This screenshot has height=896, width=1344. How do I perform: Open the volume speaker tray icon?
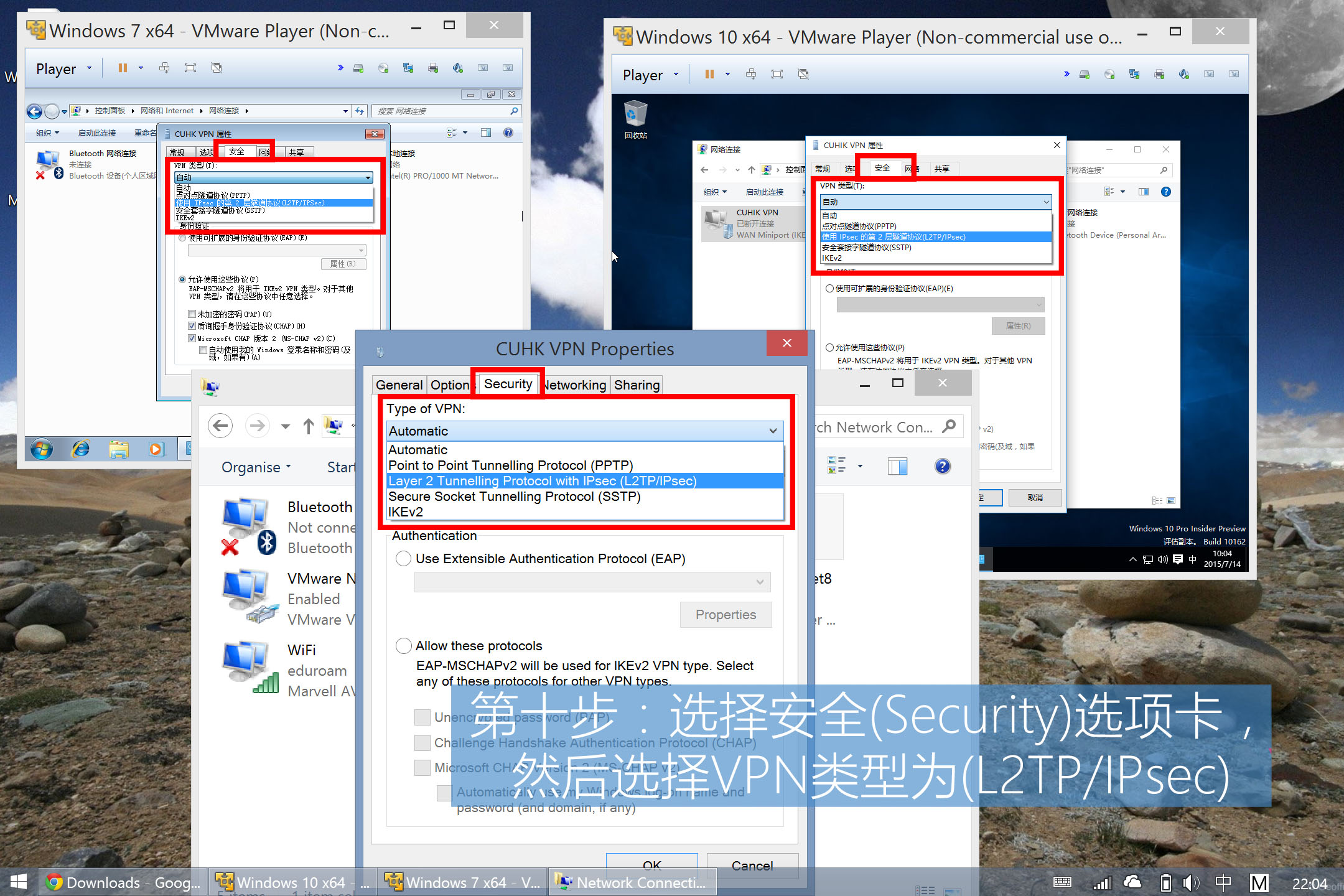coord(1190,882)
